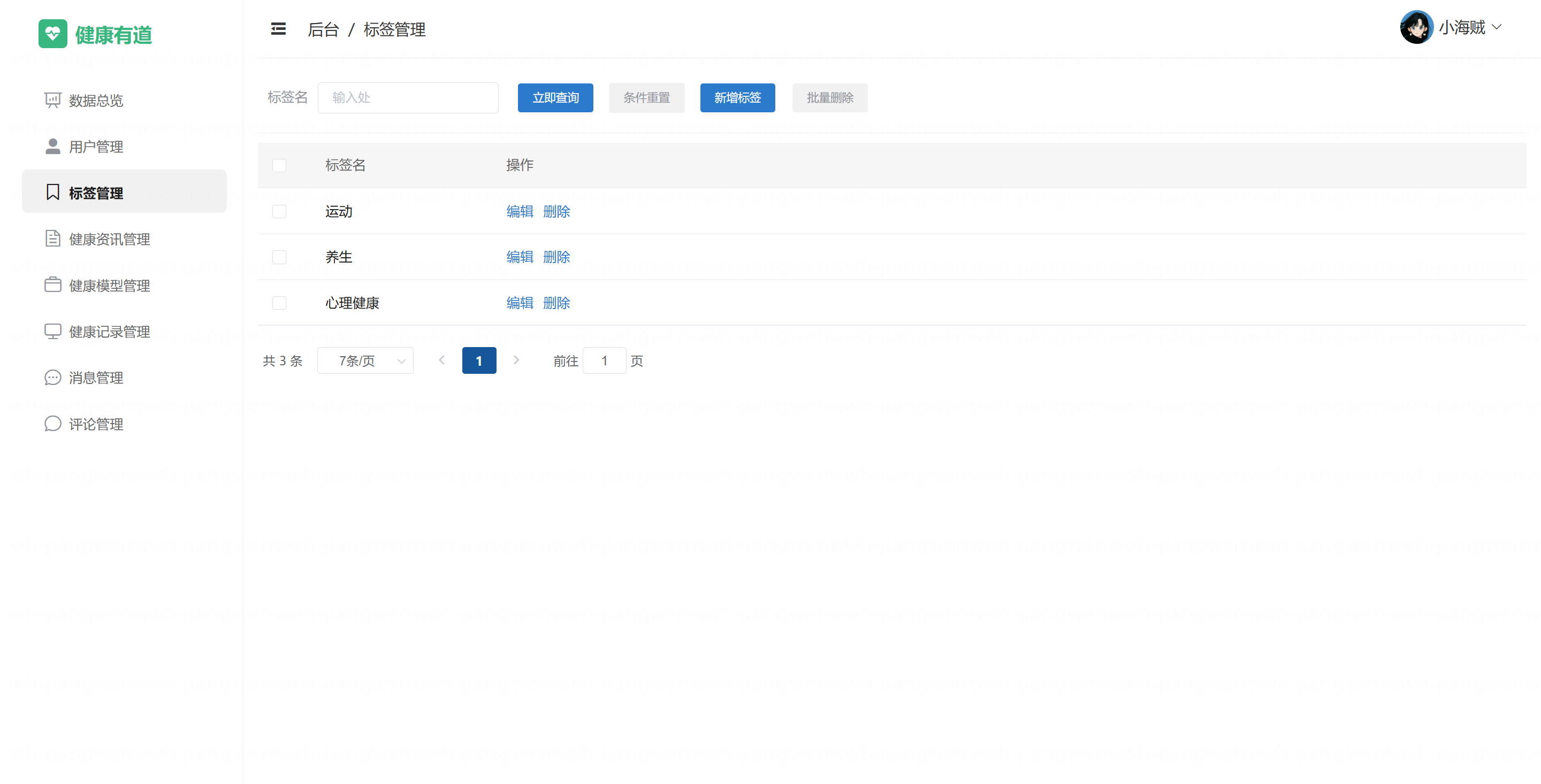Click the 健康模型管理 briefcase icon
The image size is (1541, 784).
click(52, 285)
